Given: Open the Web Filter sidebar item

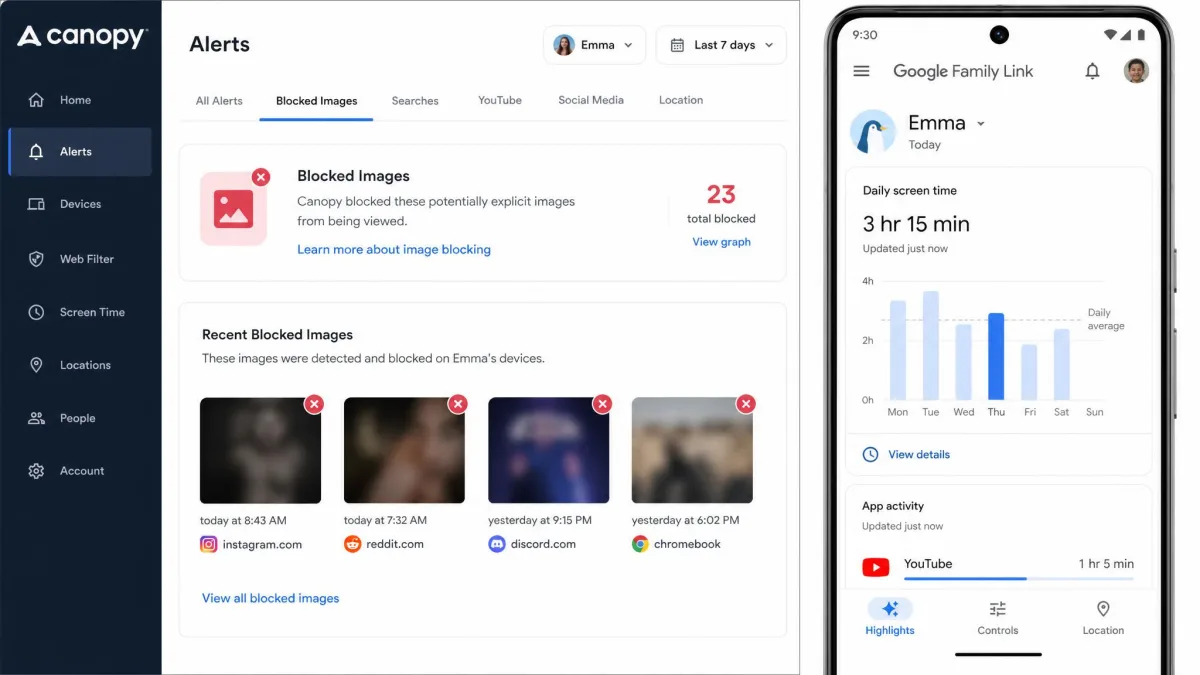Looking at the screenshot, I should tap(80, 259).
